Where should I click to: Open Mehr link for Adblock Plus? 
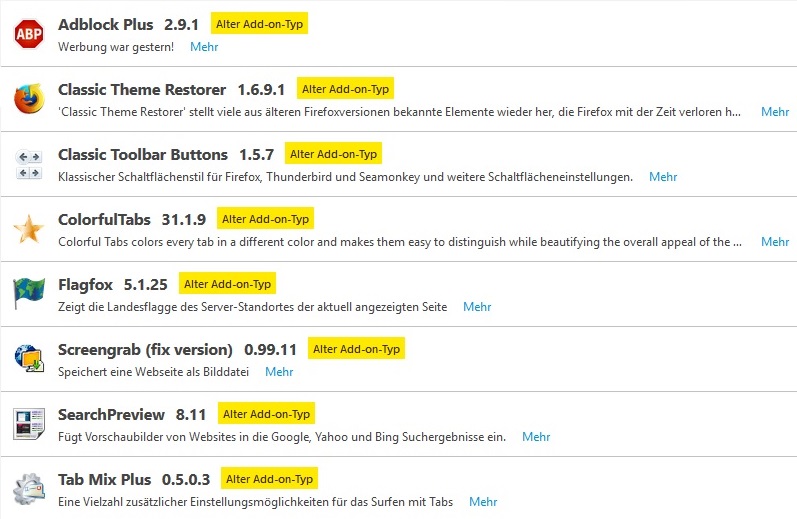click(x=204, y=47)
